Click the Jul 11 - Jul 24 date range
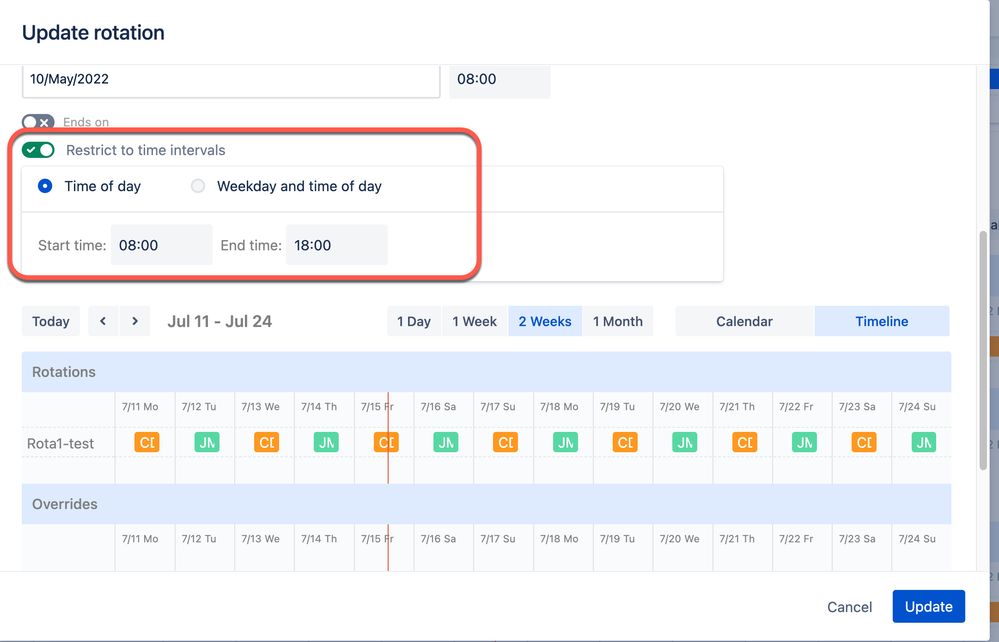Image resolution: width=999 pixels, height=642 pixels. click(x=219, y=322)
